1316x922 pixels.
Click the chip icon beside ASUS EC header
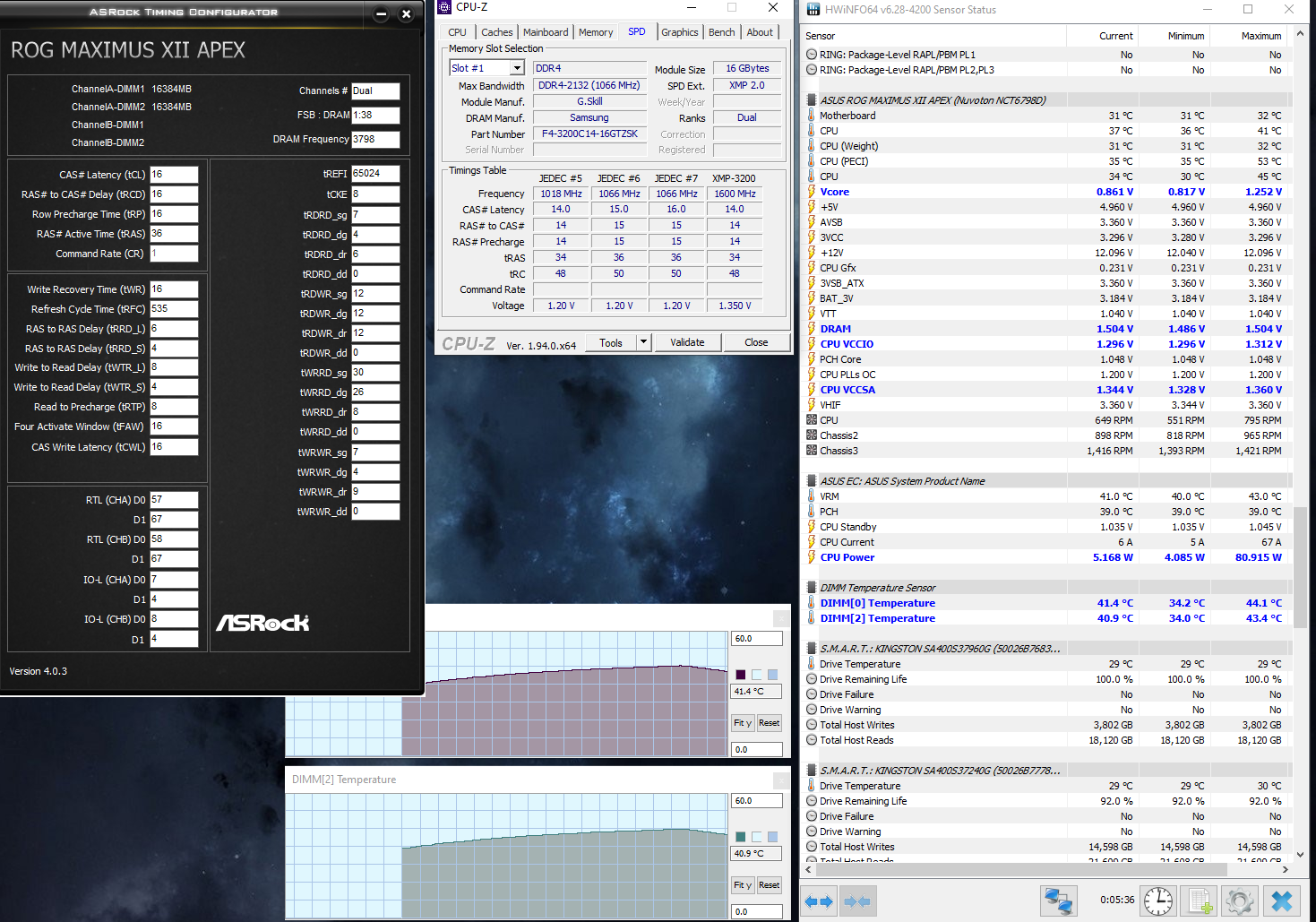tap(812, 481)
